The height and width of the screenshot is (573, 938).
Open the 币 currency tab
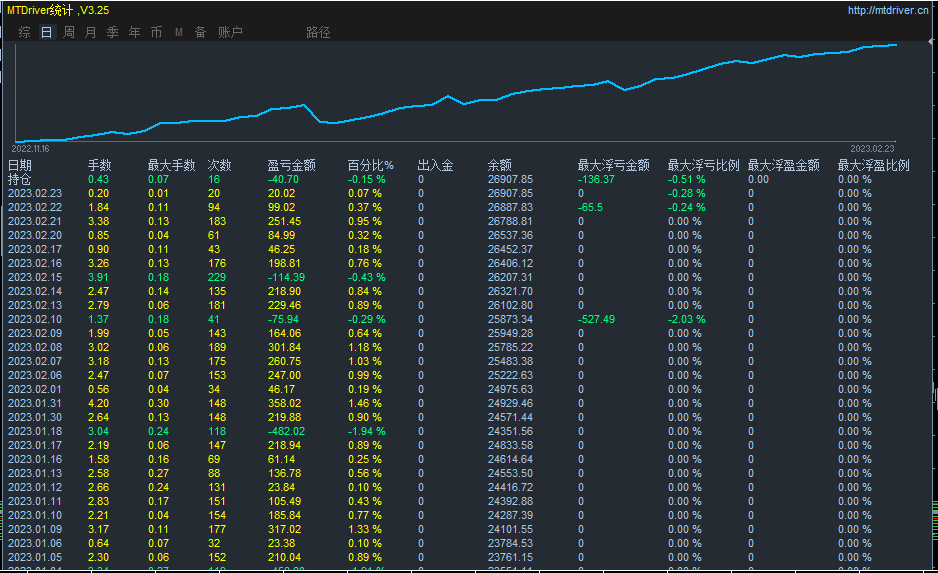pyautogui.click(x=156, y=32)
